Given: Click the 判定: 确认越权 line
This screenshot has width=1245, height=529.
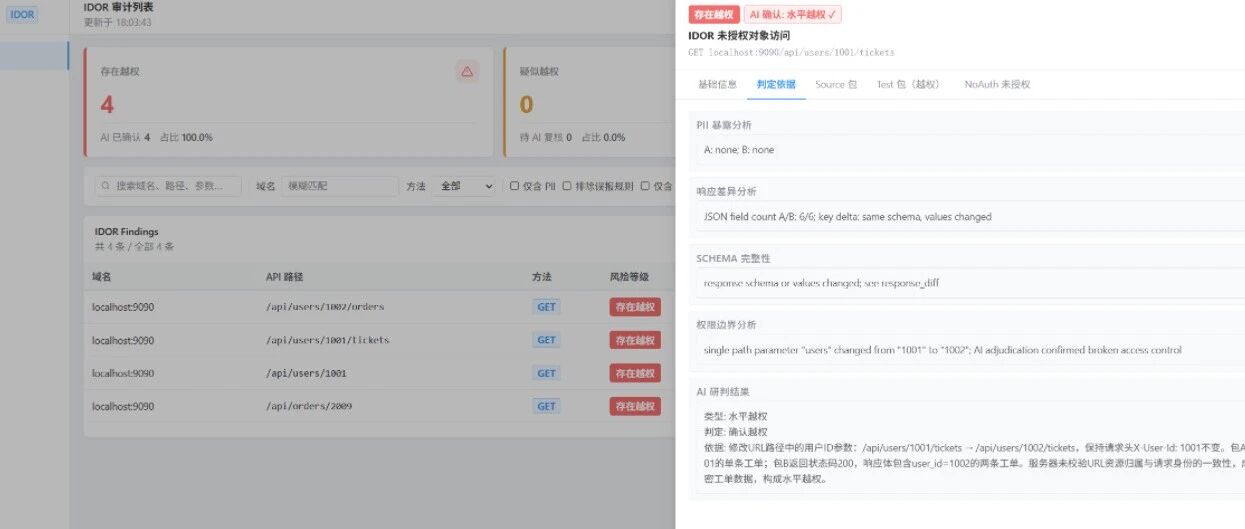Looking at the screenshot, I should tap(735, 432).
